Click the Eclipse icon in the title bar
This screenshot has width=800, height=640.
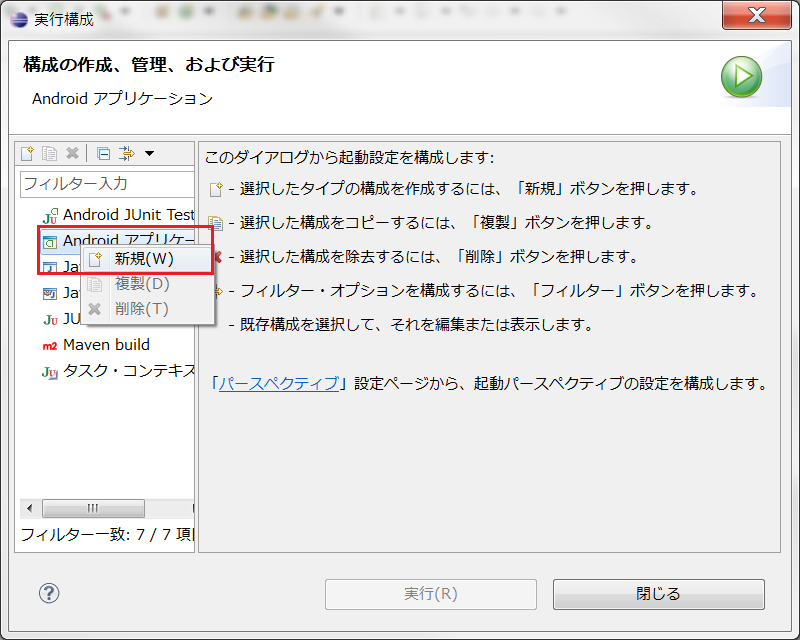[x=19, y=19]
